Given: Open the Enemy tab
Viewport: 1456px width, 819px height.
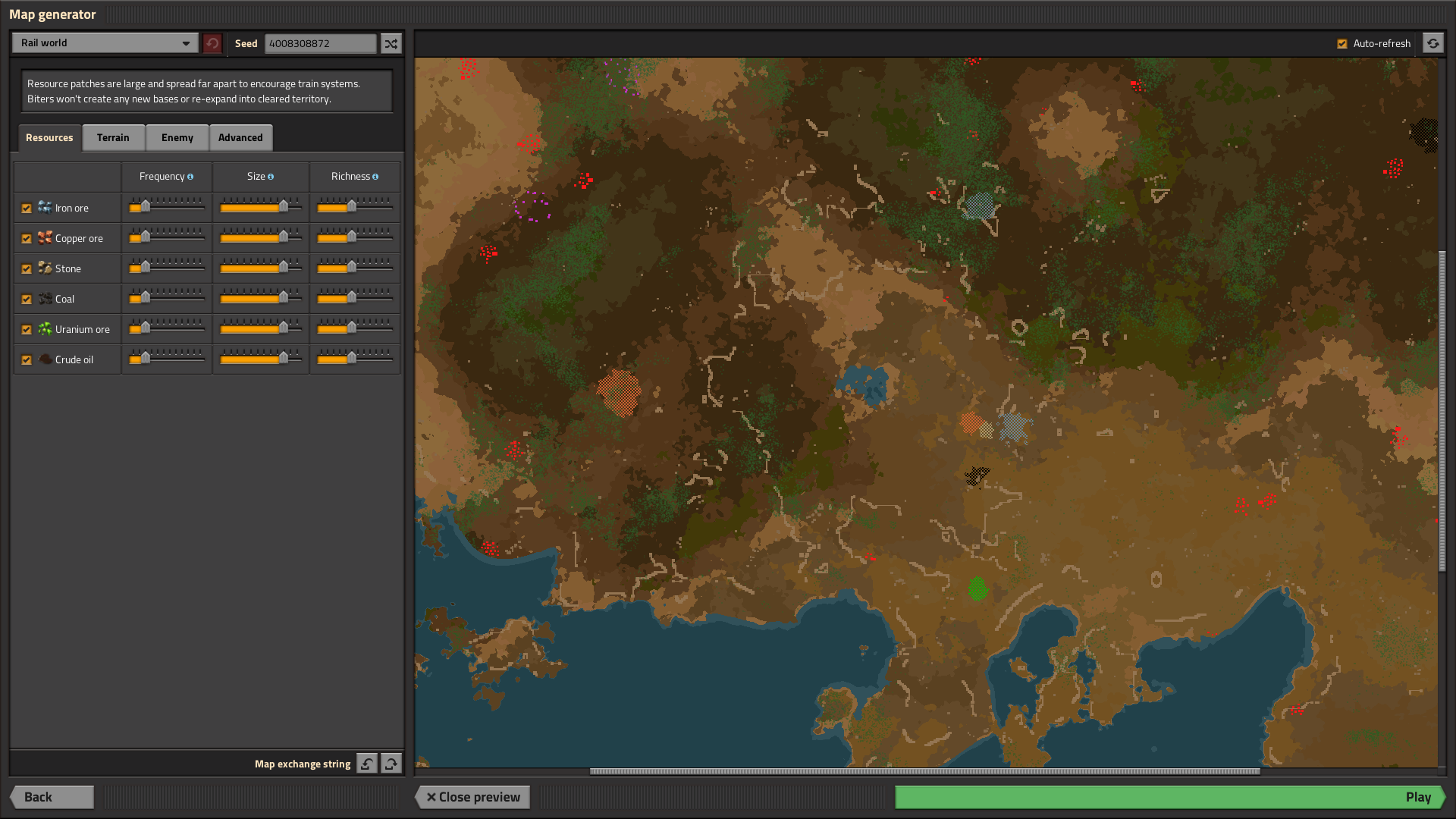Looking at the screenshot, I should [x=177, y=137].
